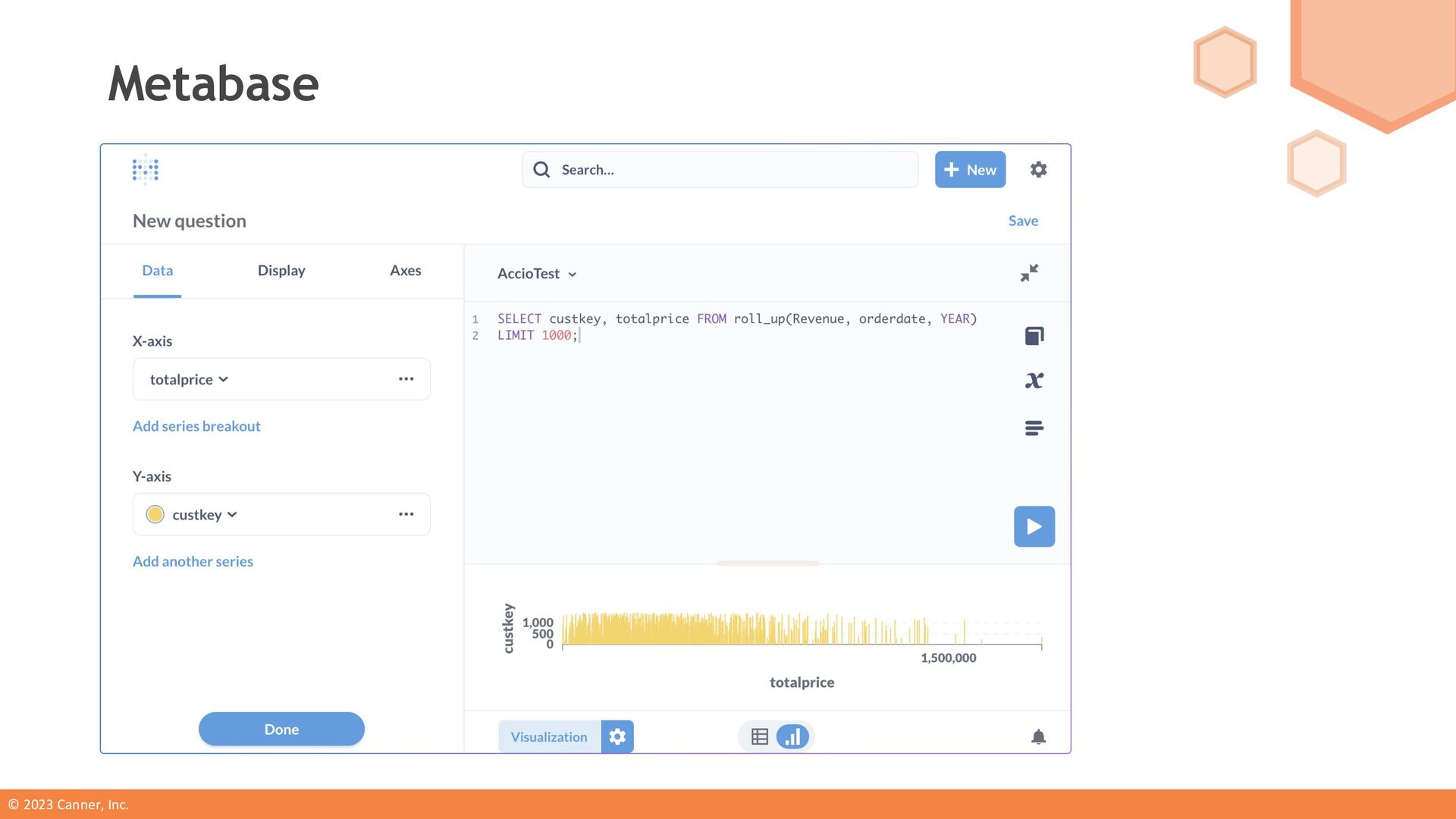The image size is (1456, 819).
Task: Switch to the Axes tab
Action: tap(405, 271)
